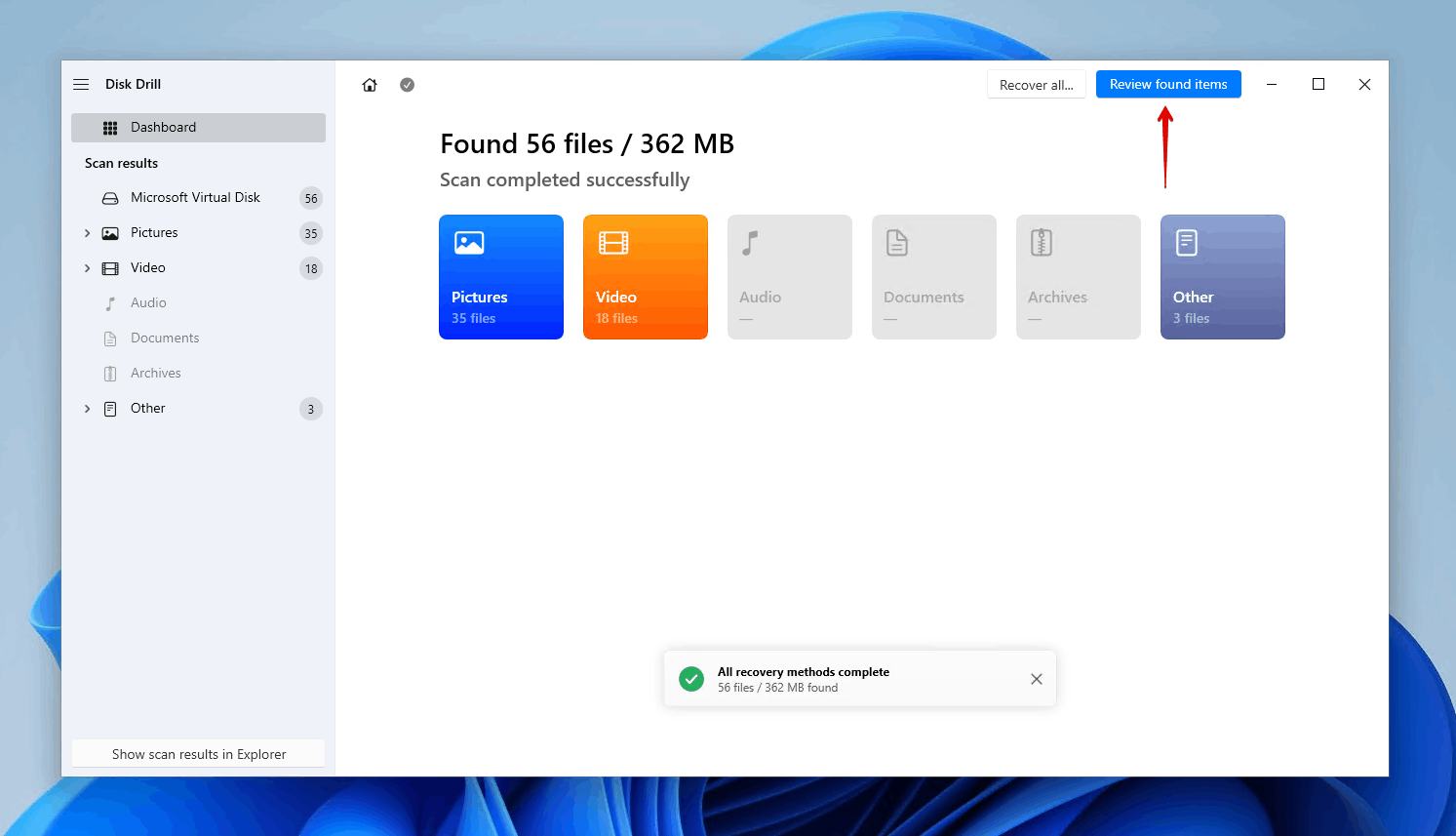The width and height of the screenshot is (1456, 836).
Task: Click 'Scan completed successfully' text
Action: 565,179
